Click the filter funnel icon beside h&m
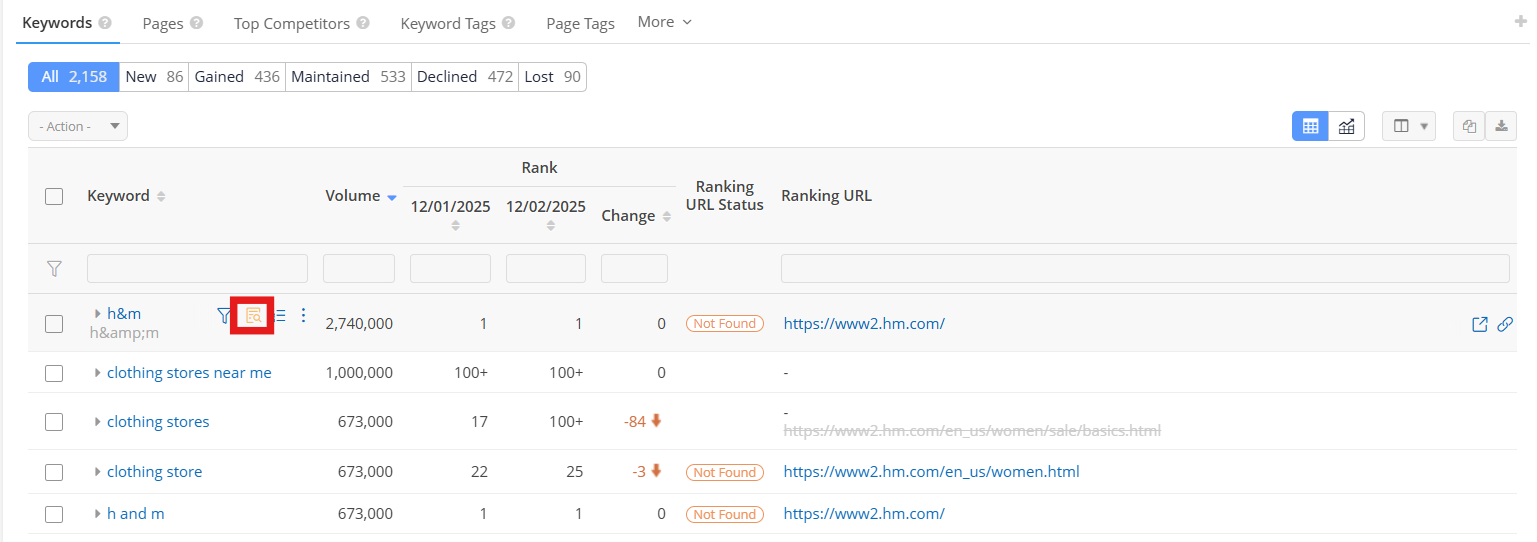The height and width of the screenshot is (542, 1537). click(x=224, y=316)
